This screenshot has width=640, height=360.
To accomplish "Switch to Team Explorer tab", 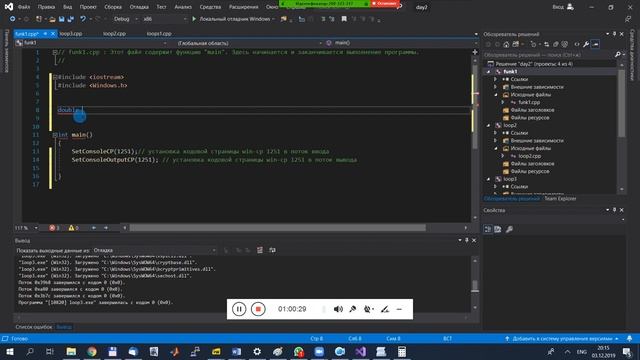I will (x=560, y=199).
